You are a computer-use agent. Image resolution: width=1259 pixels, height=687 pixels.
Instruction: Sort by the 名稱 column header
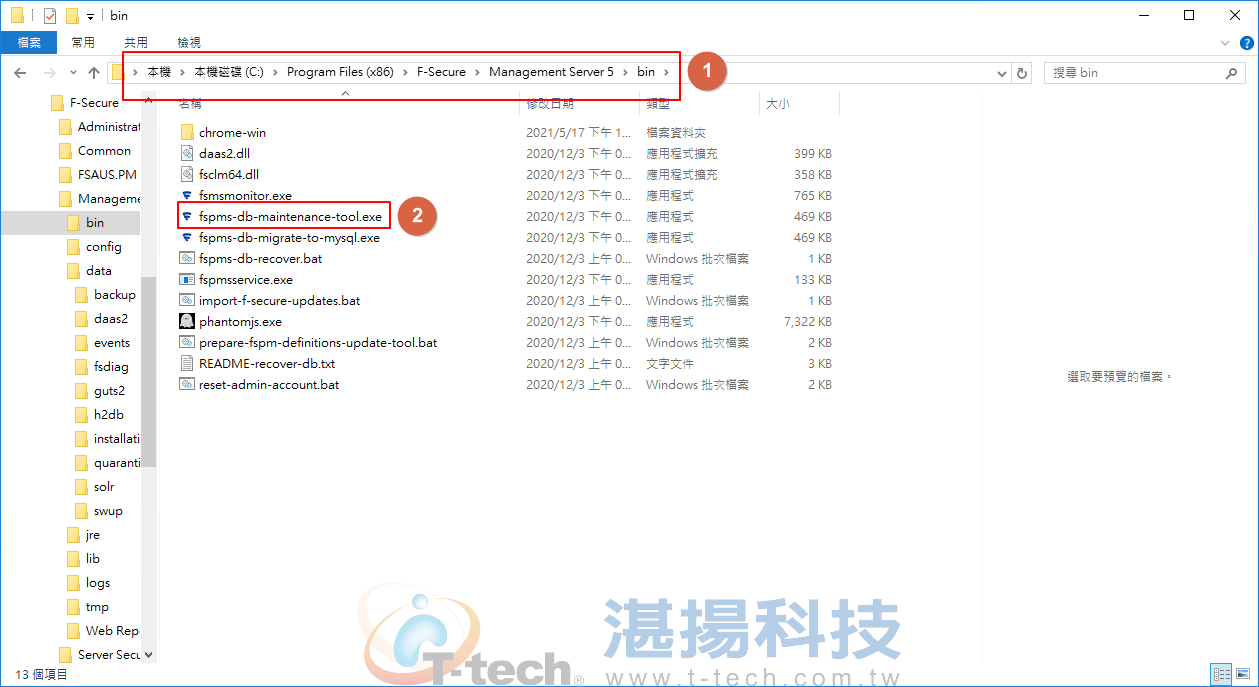click(190, 103)
